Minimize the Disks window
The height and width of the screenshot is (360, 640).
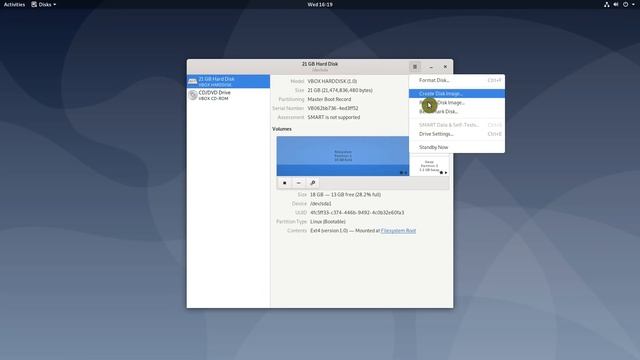tap(431, 67)
